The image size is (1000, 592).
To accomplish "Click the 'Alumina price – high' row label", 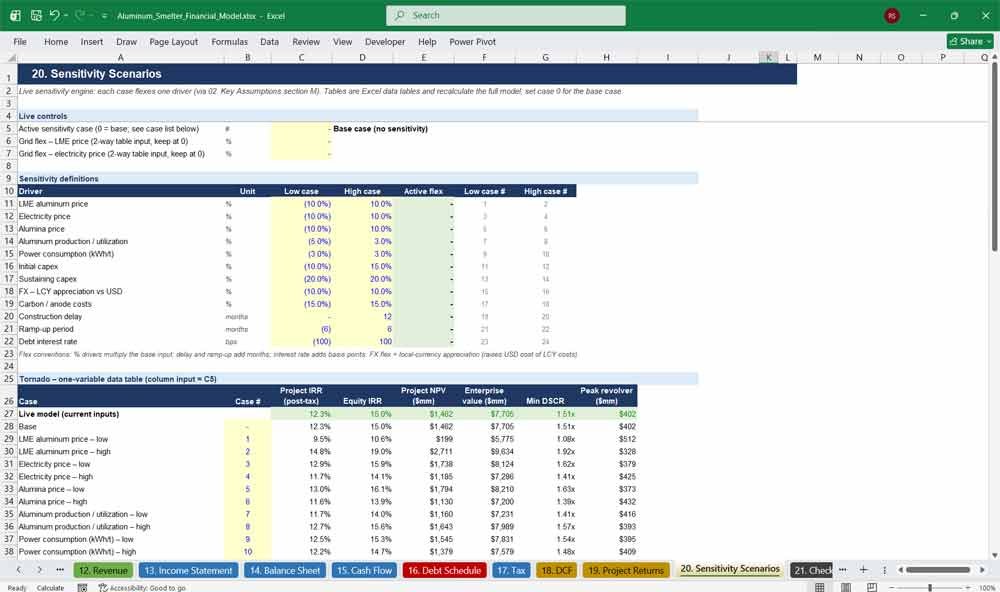I will coord(53,501).
